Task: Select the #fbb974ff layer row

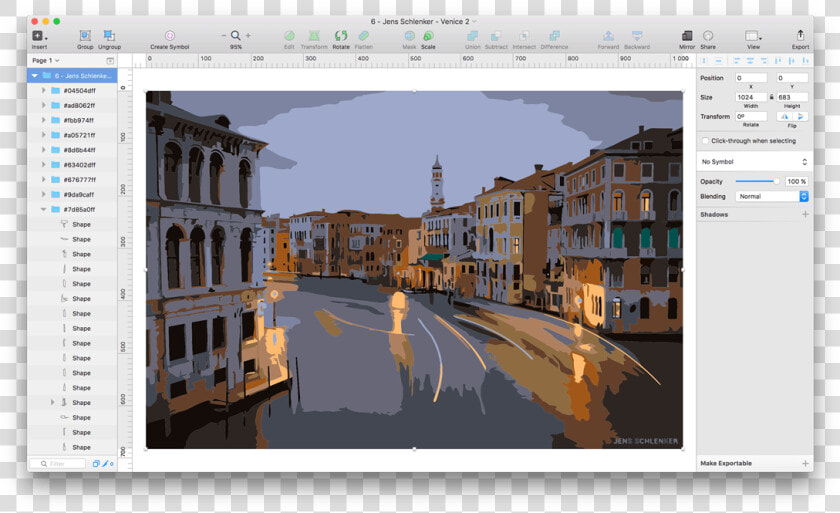Action: click(72, 120)
